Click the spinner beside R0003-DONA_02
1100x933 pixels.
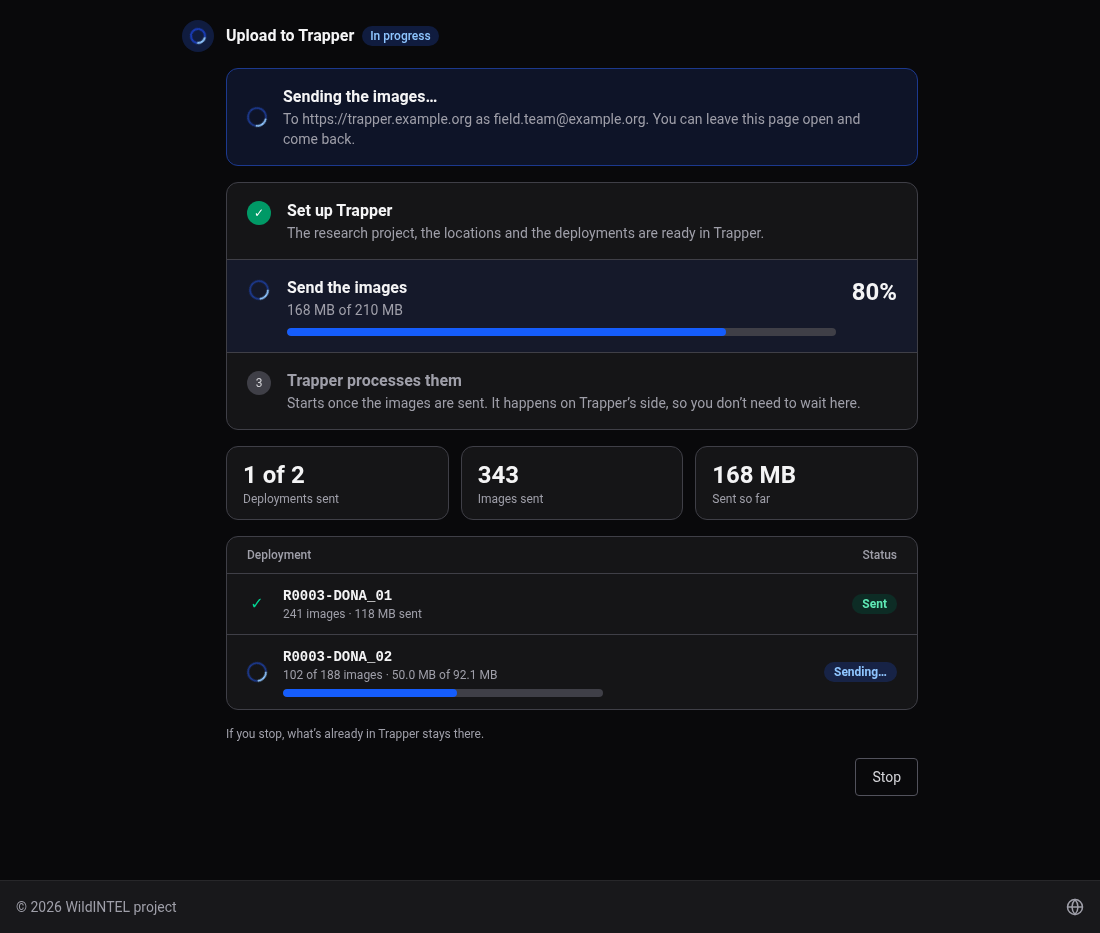(x=257, y=672)
